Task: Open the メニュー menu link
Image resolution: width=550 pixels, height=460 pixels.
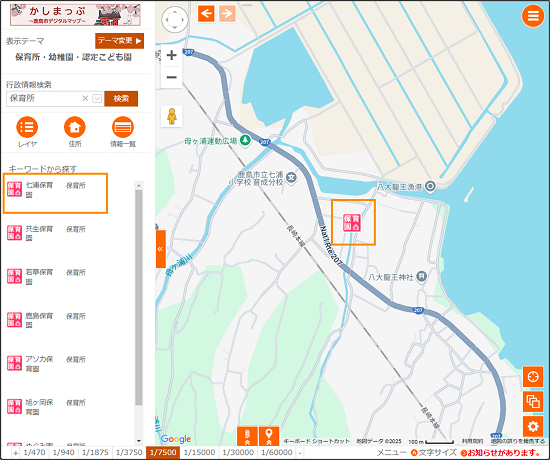Action: click(x=391, y=453)
